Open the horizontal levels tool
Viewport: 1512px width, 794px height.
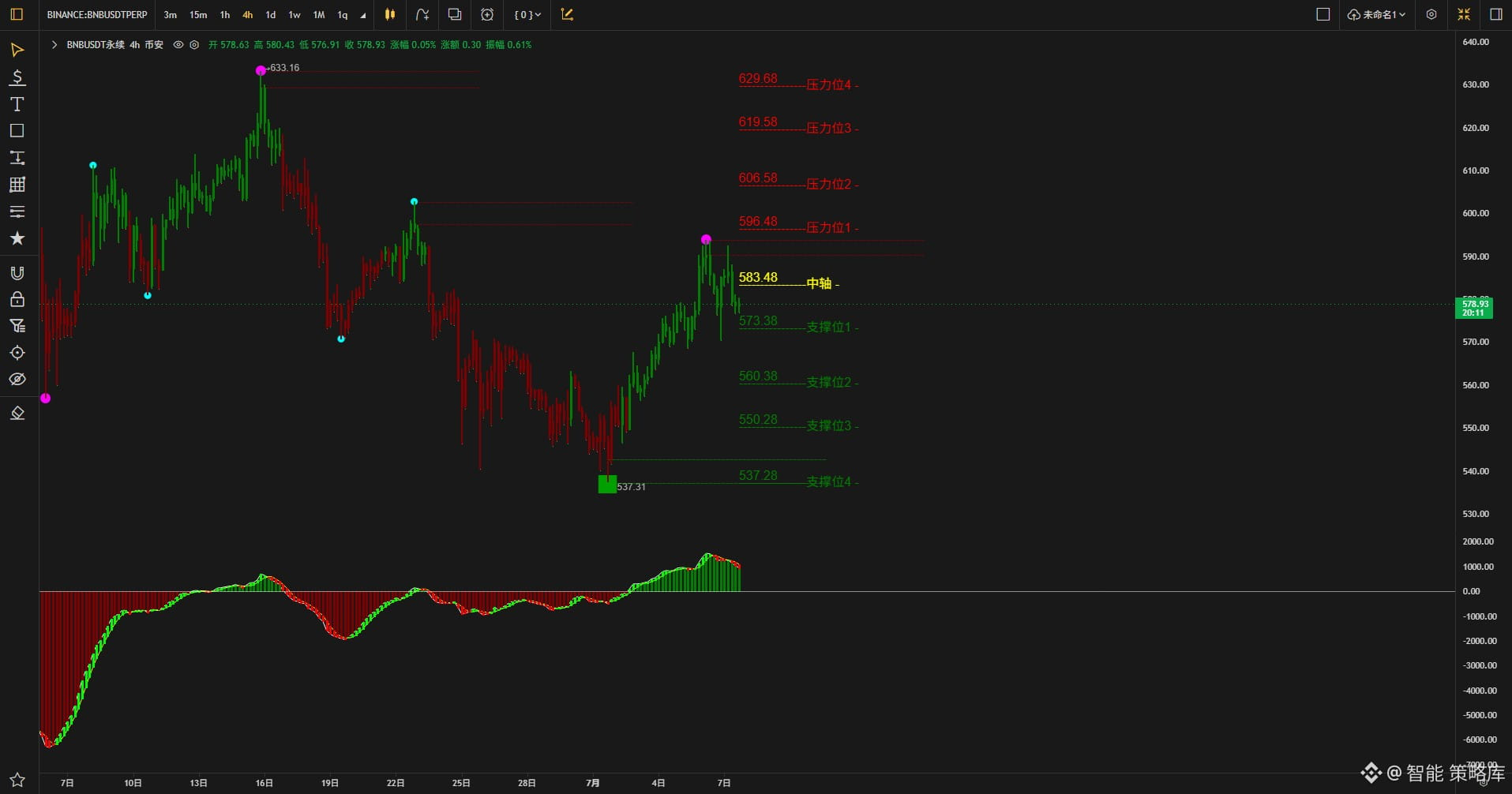tap(17, 212)
